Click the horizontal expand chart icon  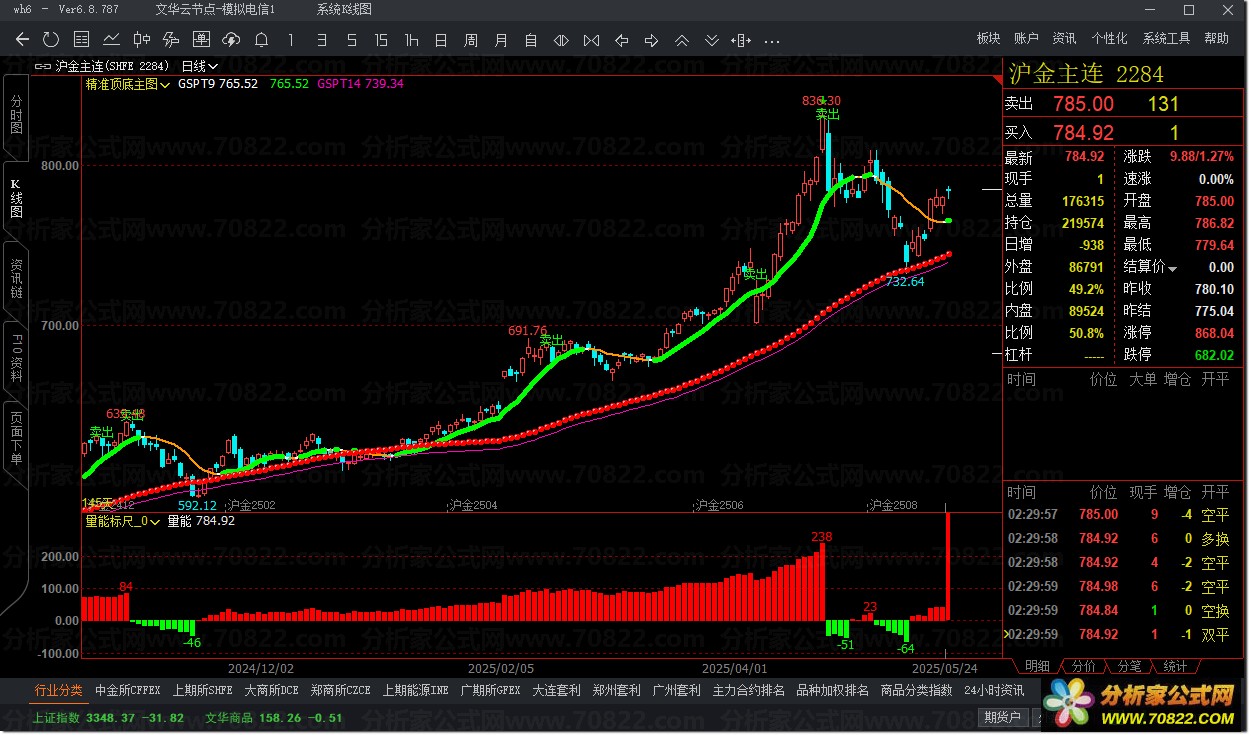click(561, 40)
